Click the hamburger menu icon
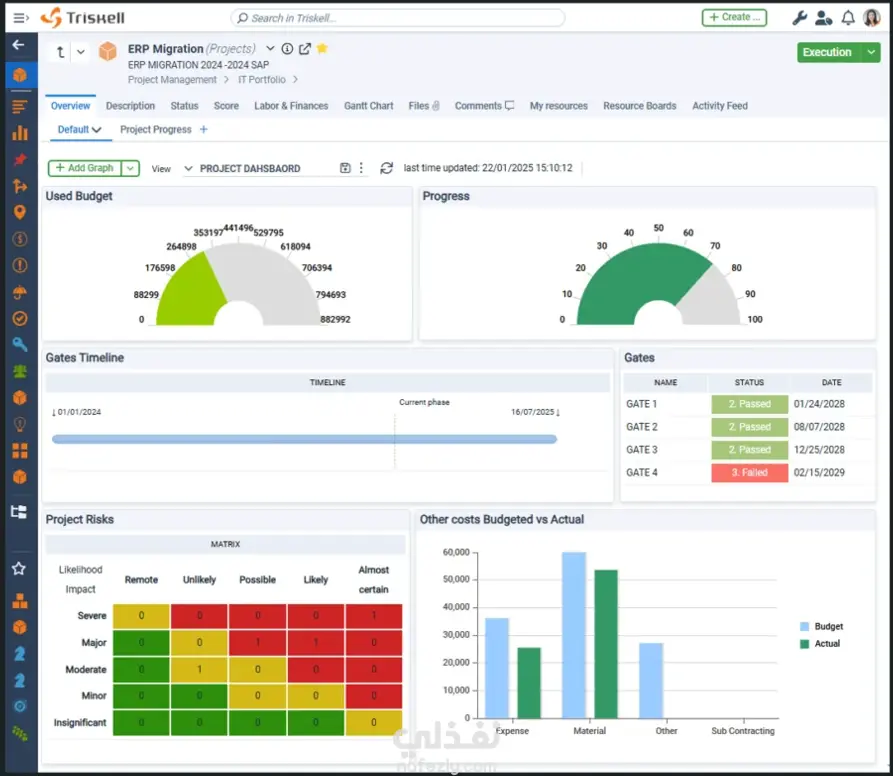The height and width of the screenshot is (776, 893). coord(21,18)
